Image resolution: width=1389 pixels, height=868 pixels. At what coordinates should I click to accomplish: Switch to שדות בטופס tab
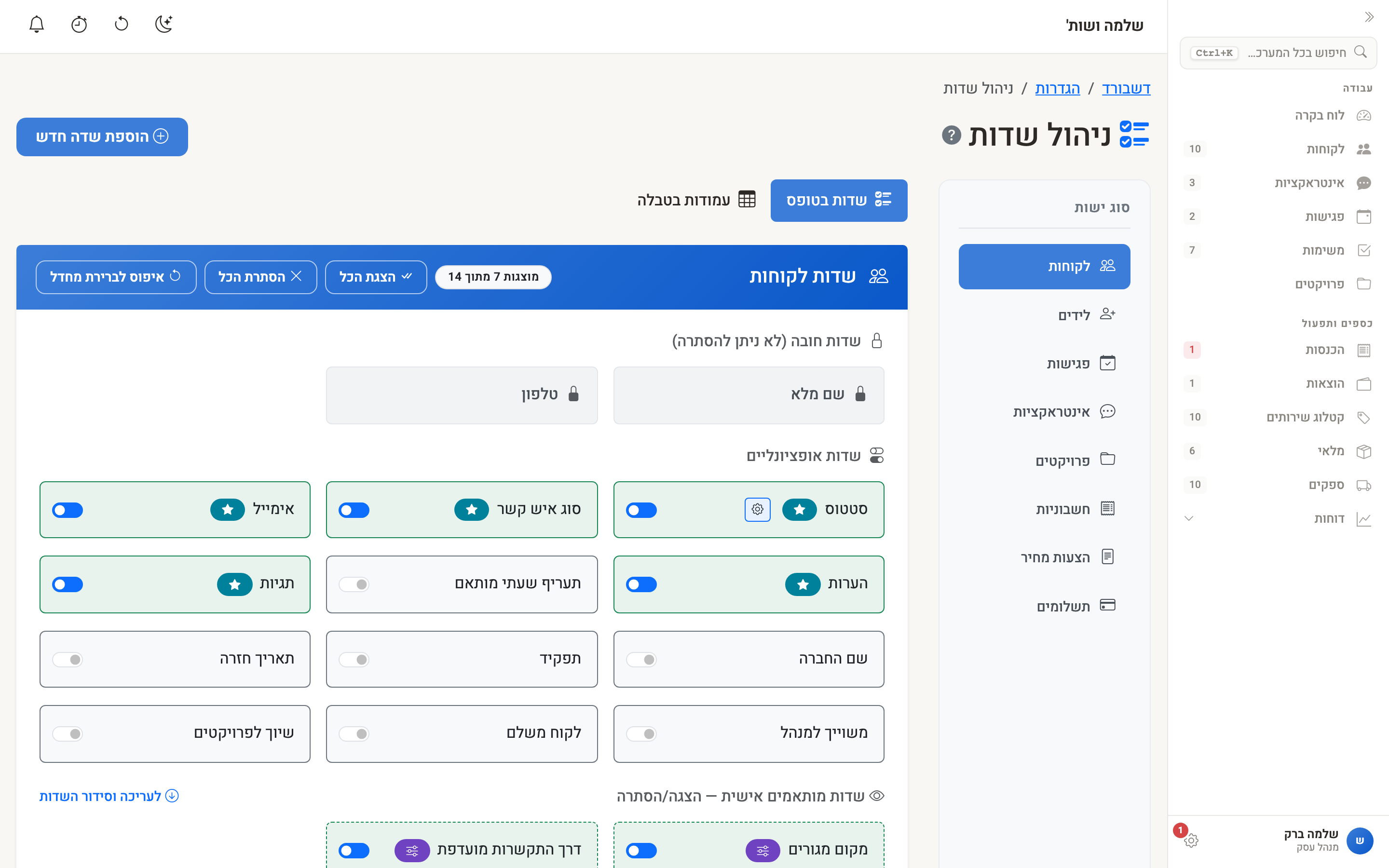tap(839, 200)
